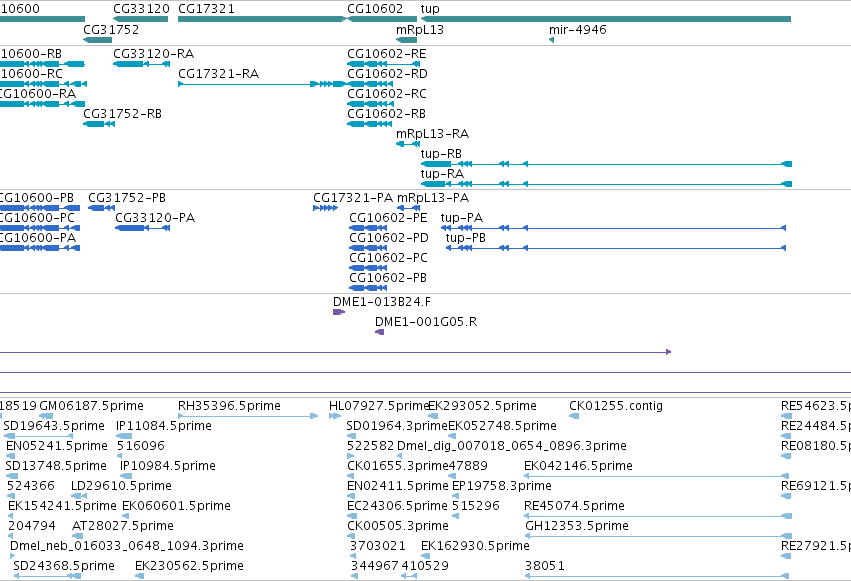Click protein label CG10602-PE
The height and width of the screenshot is (581, 851).
coord(389,218)
